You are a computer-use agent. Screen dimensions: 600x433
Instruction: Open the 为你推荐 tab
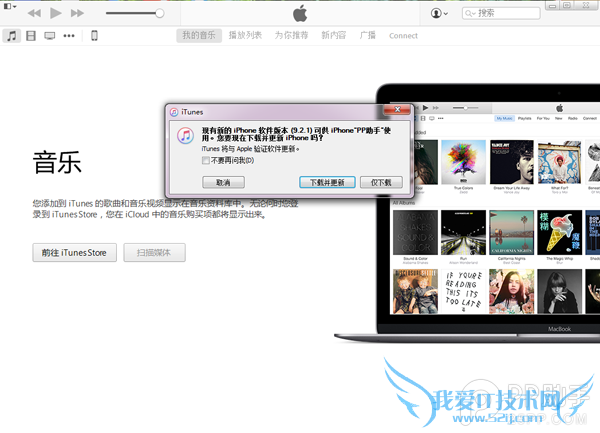click(292, 36)
